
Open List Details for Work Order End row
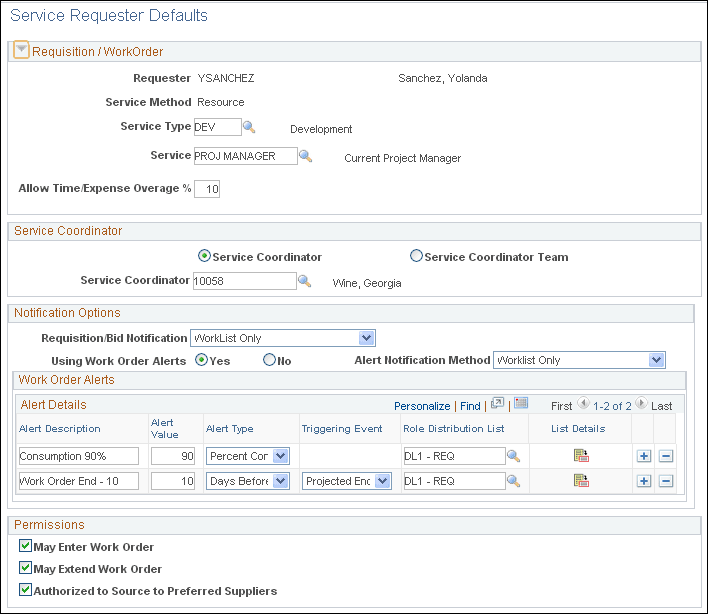click(x=581, y=480)
